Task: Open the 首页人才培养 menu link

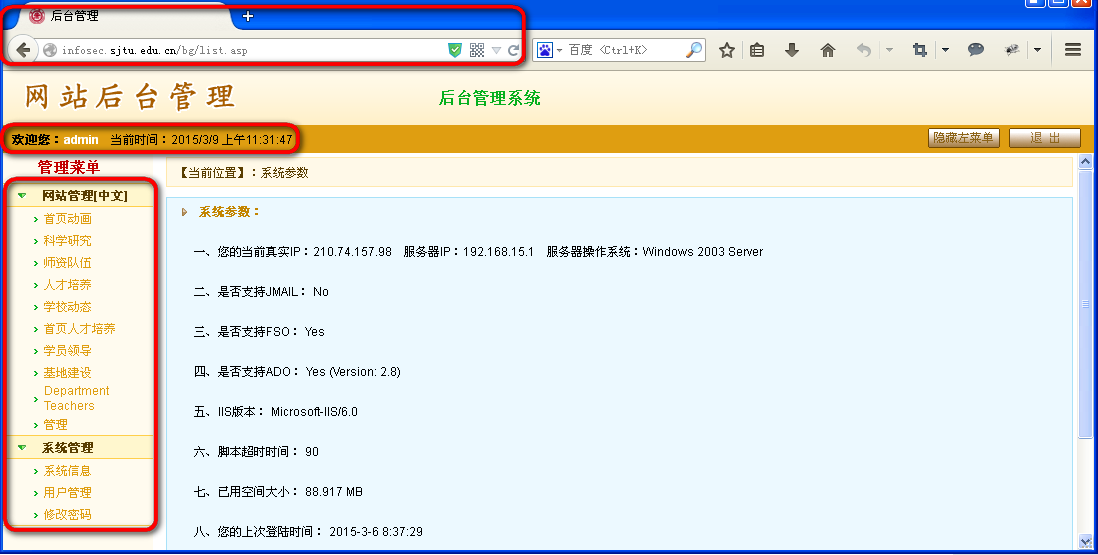Action: pos(79,328)
